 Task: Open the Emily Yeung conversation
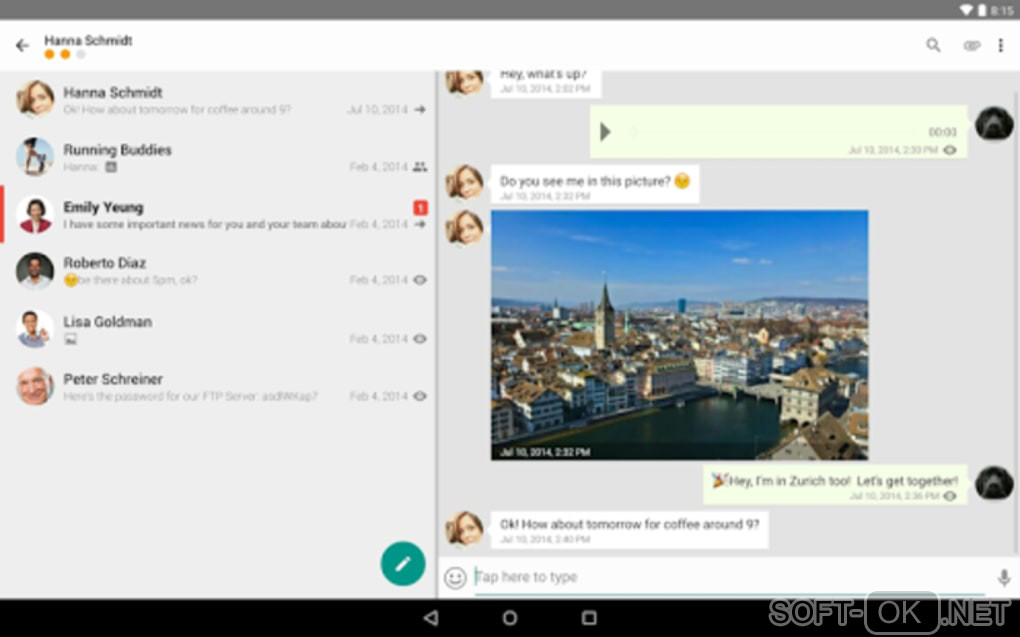point(219,215)
